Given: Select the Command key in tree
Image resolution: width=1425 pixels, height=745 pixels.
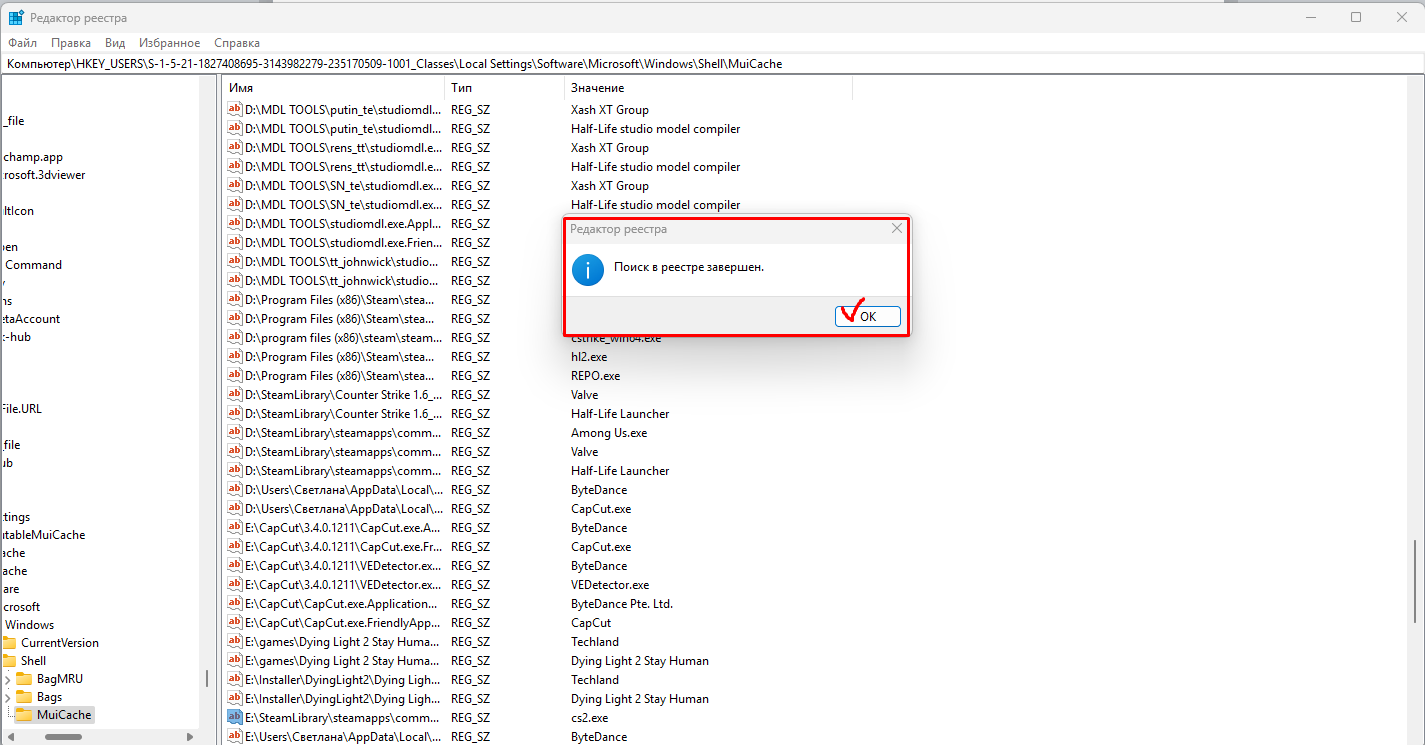Looking at the screenshot, I should pyautogui.click(x=33, y=265).
